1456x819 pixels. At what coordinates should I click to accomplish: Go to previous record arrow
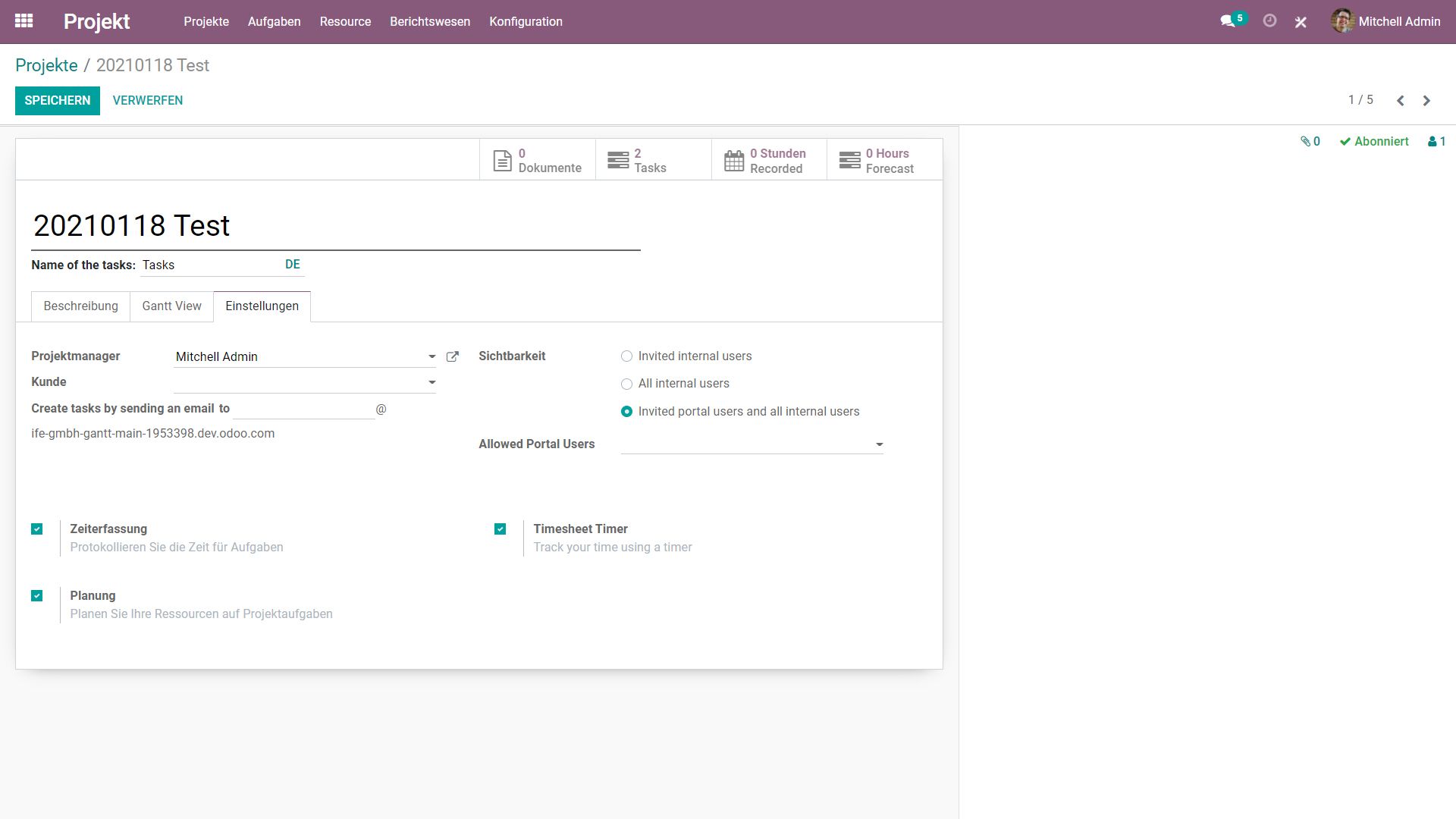(x=1401, y=100)
